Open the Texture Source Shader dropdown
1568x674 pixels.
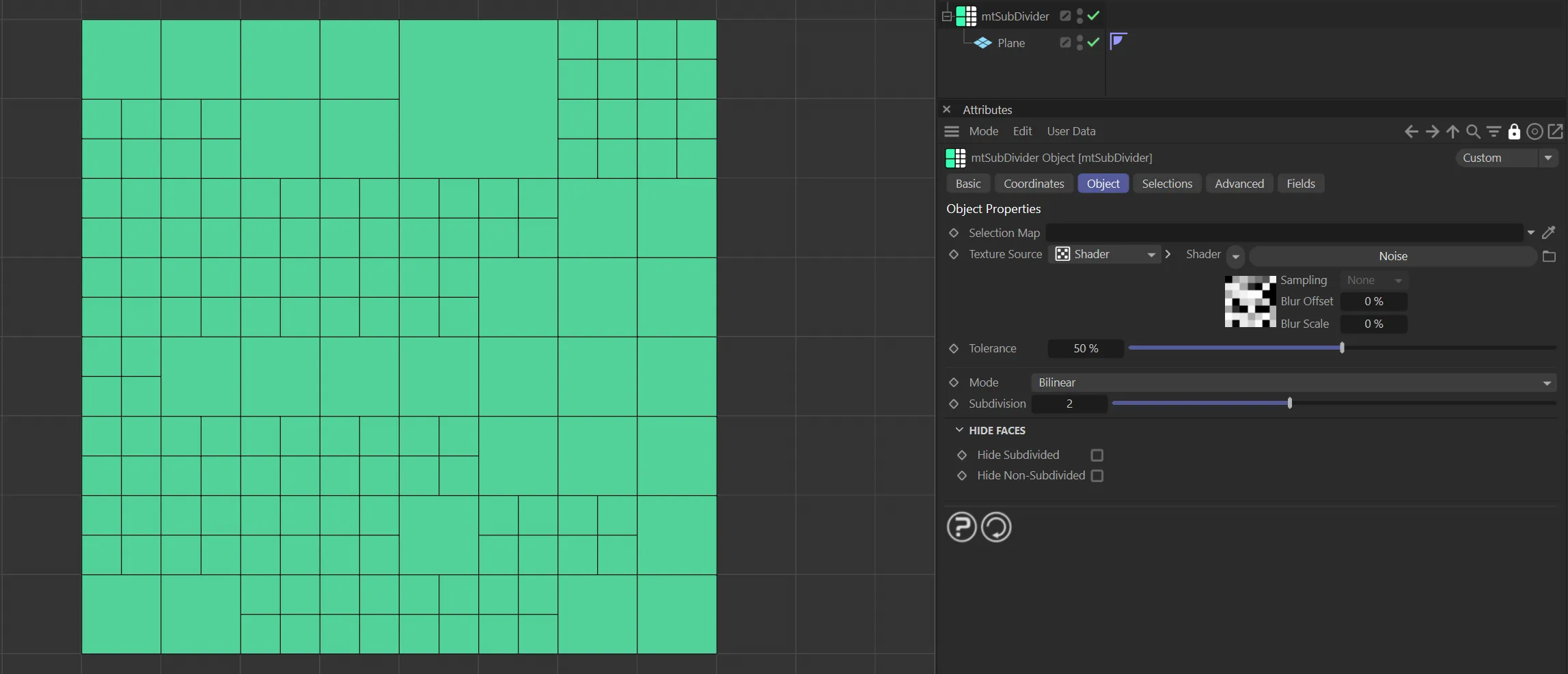point(1105,255)
